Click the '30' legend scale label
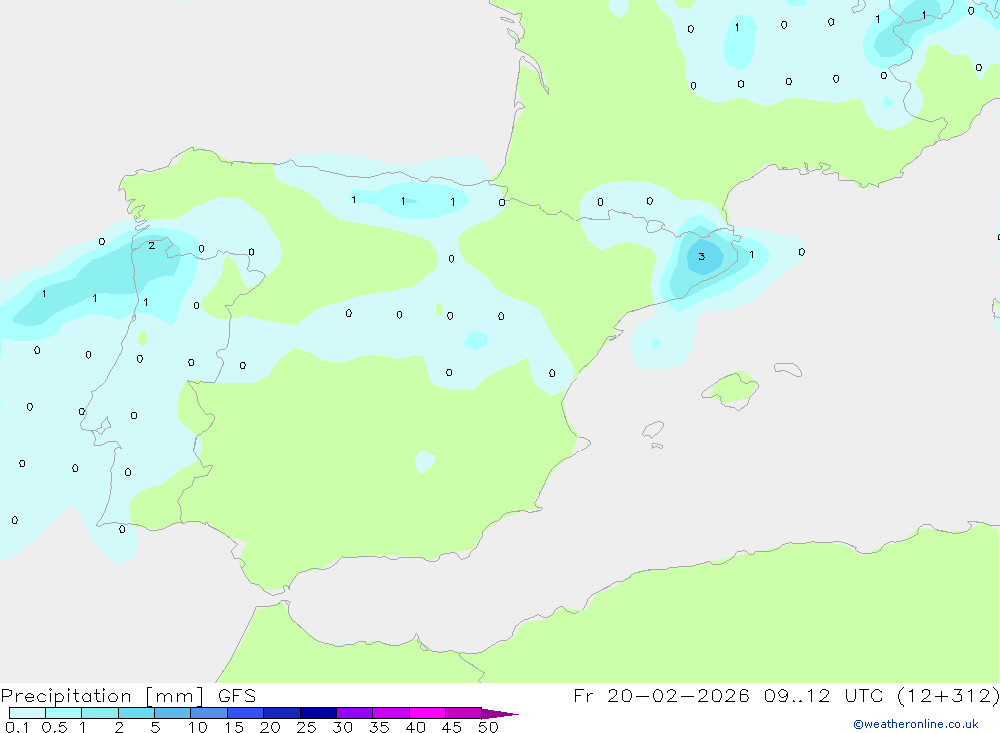This screenshot has width=1000, height=733. [342, 727]
